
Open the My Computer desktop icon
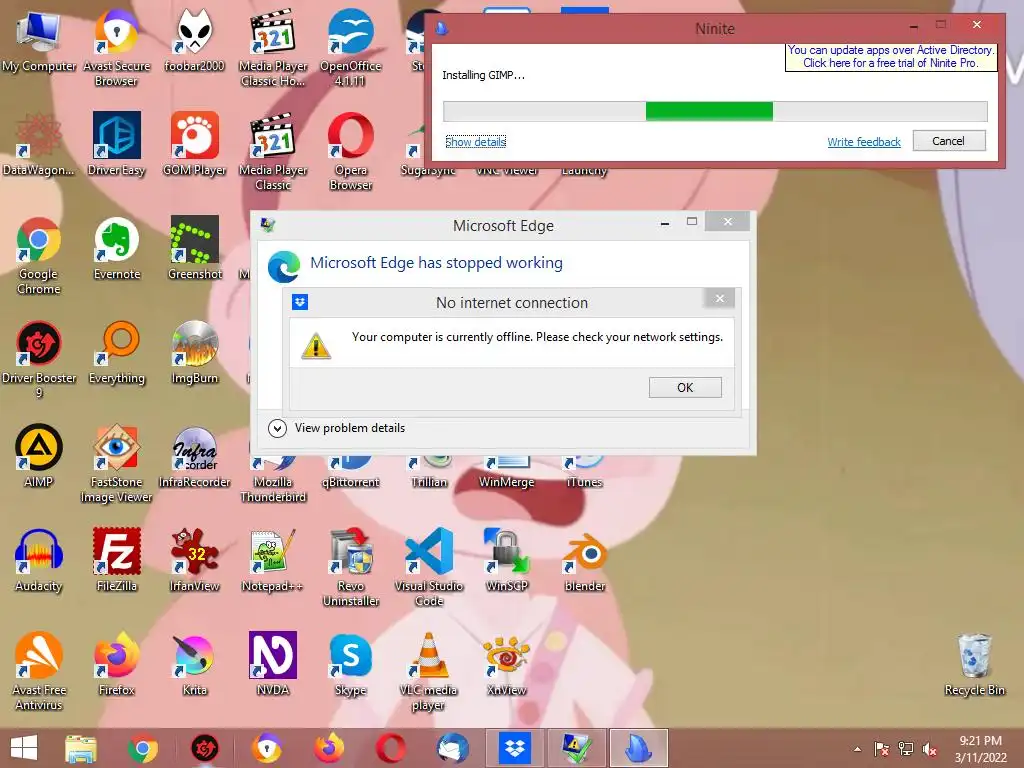click(39, 40)
